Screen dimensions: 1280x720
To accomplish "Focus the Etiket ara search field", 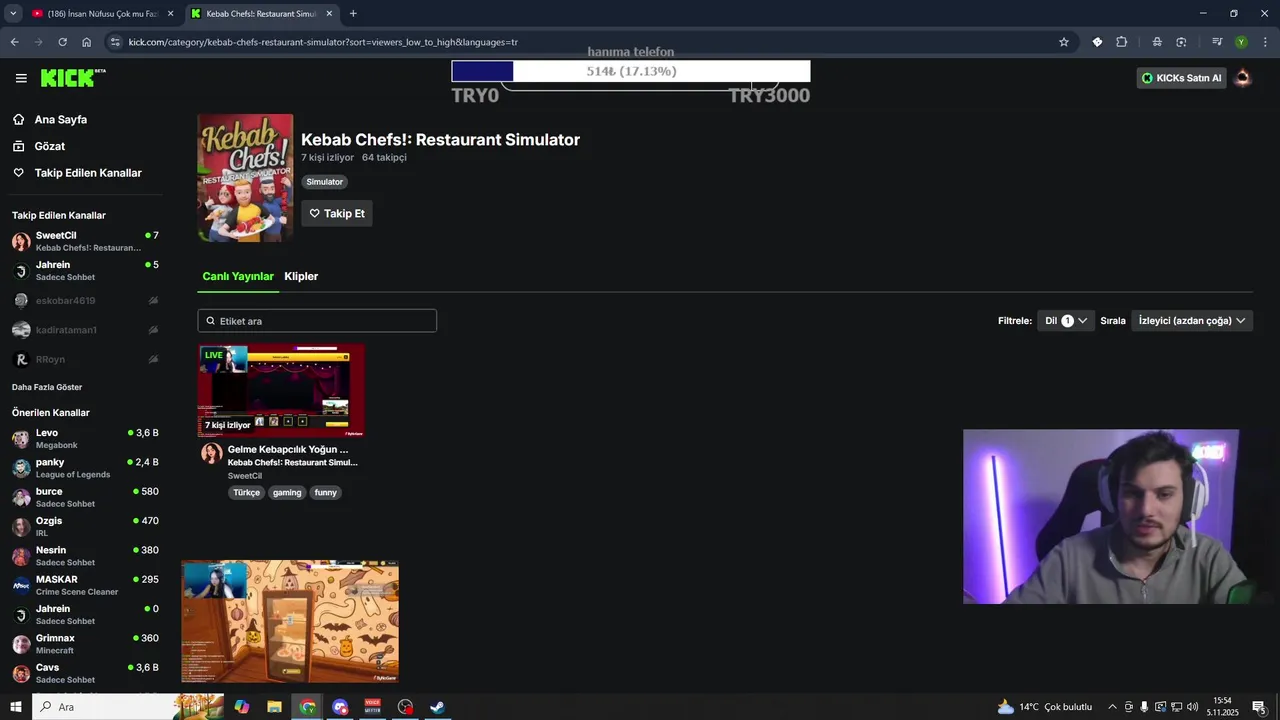I will click(x=317, y=321).
